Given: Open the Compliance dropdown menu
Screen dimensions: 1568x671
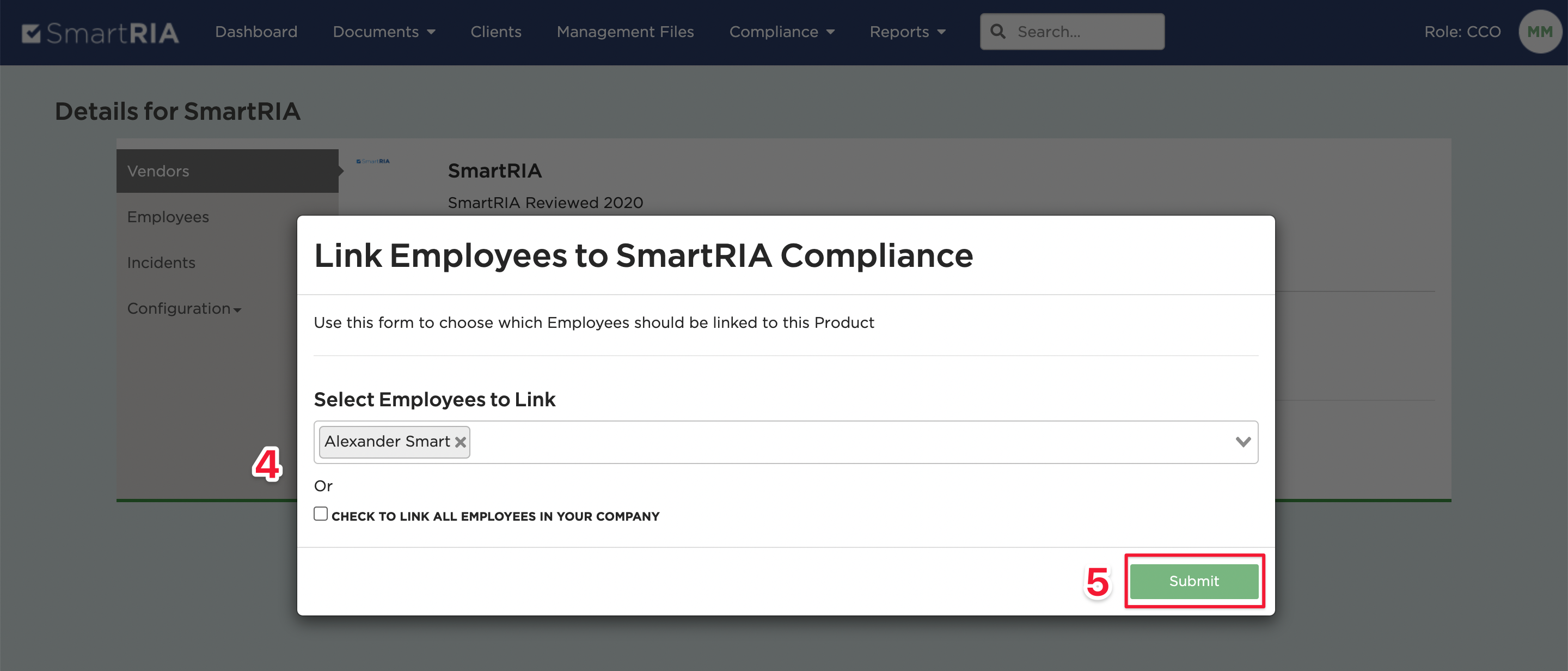Looking at the screenshot, I should 782,32.
